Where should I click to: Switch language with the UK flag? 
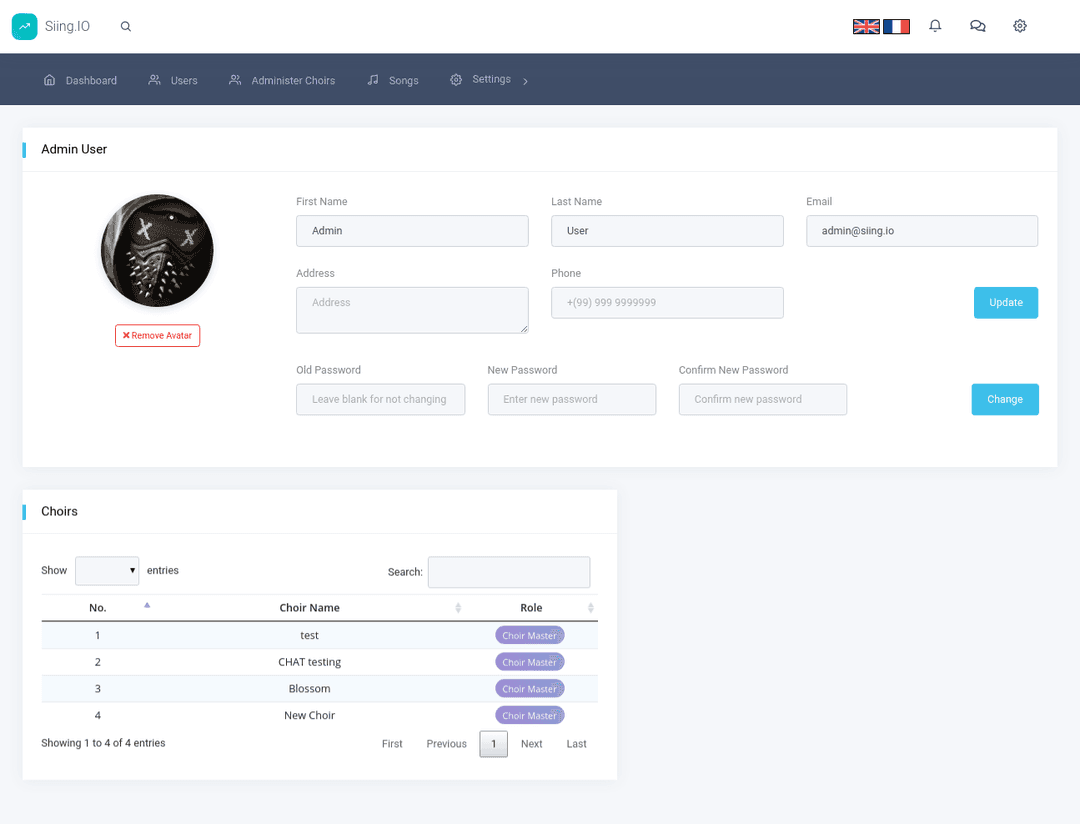point(866,26)
